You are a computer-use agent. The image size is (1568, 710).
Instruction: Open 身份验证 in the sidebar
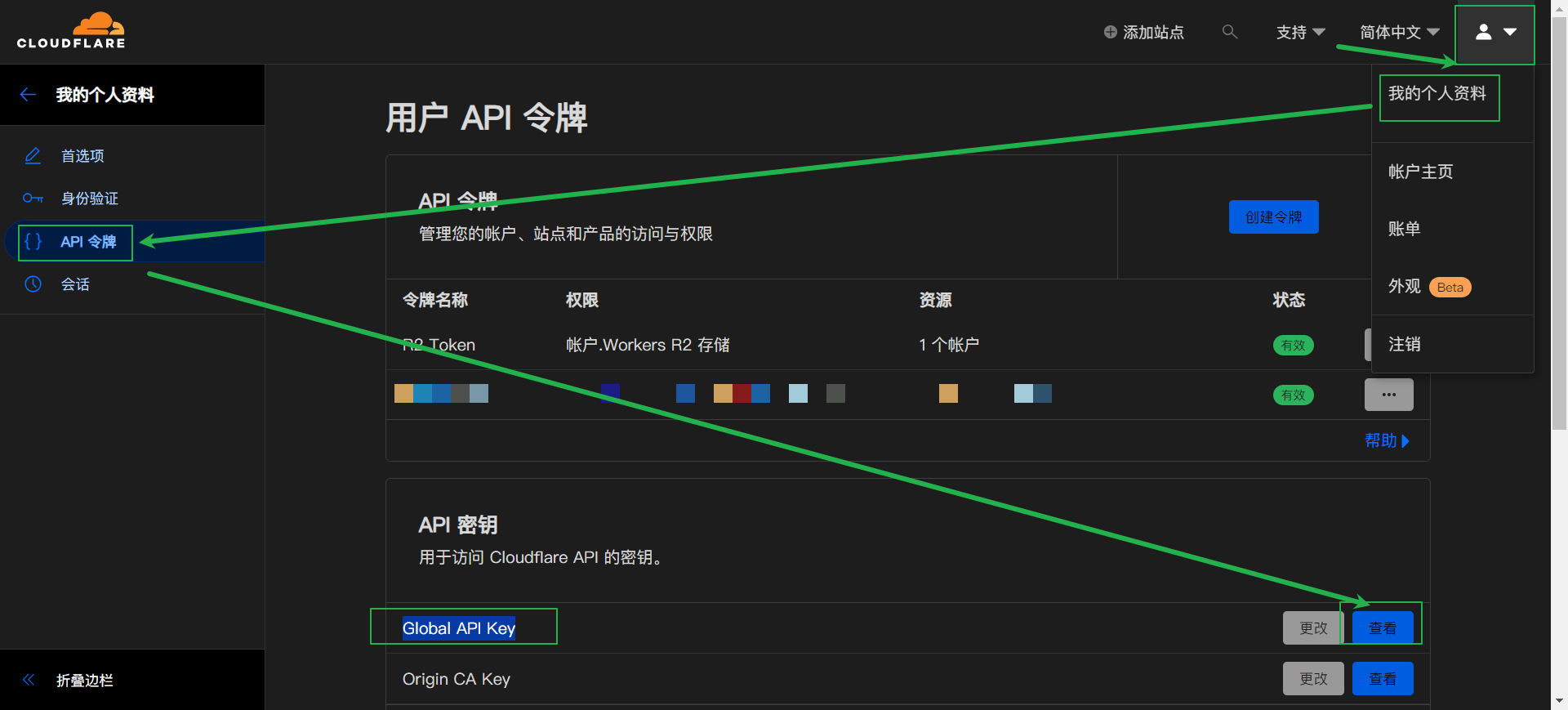(90, 199)
